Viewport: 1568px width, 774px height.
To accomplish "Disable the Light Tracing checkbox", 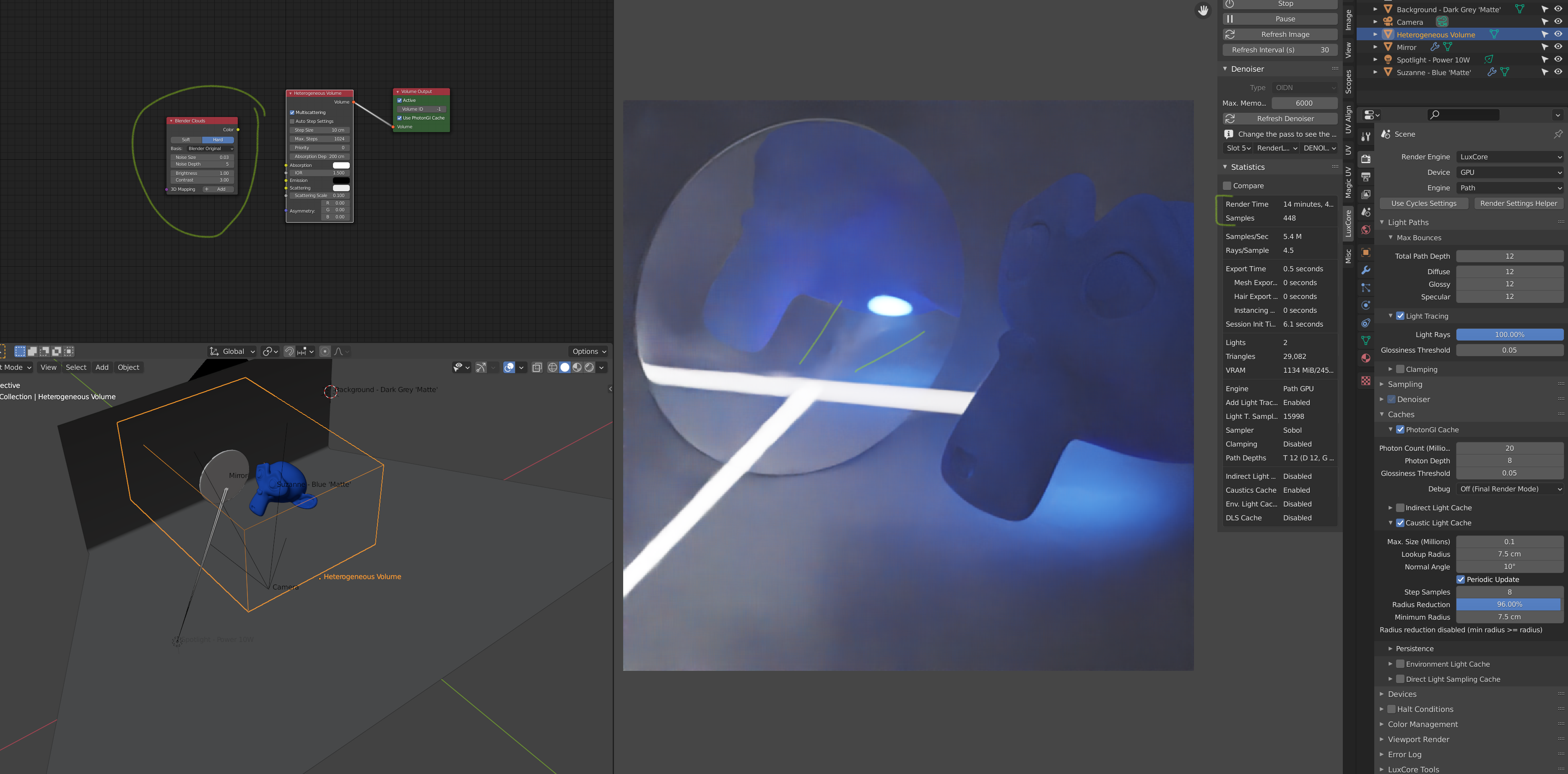I will (x=1400, y=317).
